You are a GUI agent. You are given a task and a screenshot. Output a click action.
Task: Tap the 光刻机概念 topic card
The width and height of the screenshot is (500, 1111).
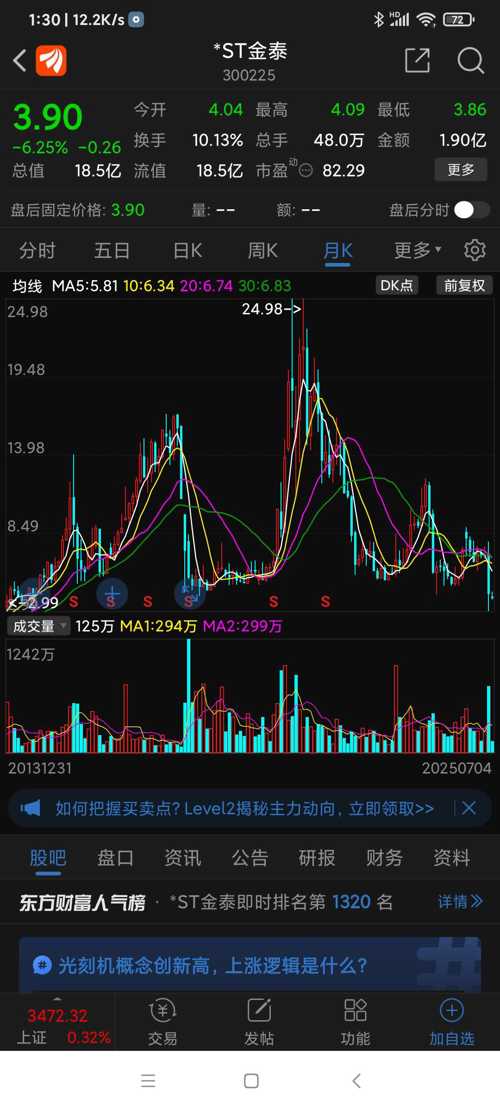coord(250,964)
